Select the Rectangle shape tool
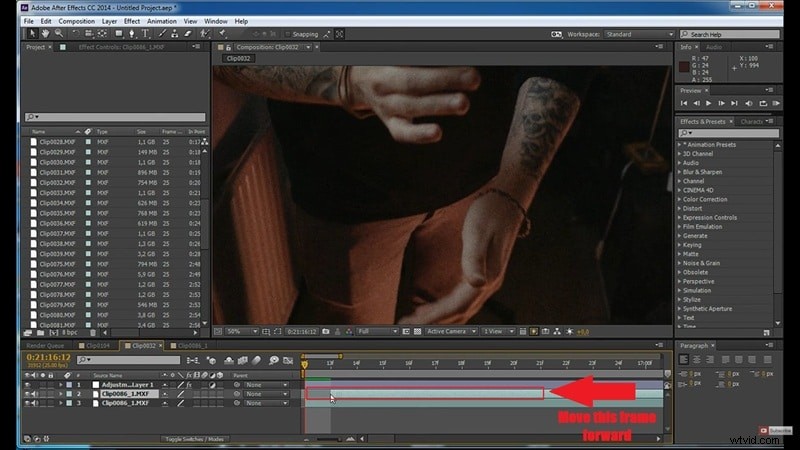Image resolution: width=800 pixels, height=450 pixels. pos(119,34)
